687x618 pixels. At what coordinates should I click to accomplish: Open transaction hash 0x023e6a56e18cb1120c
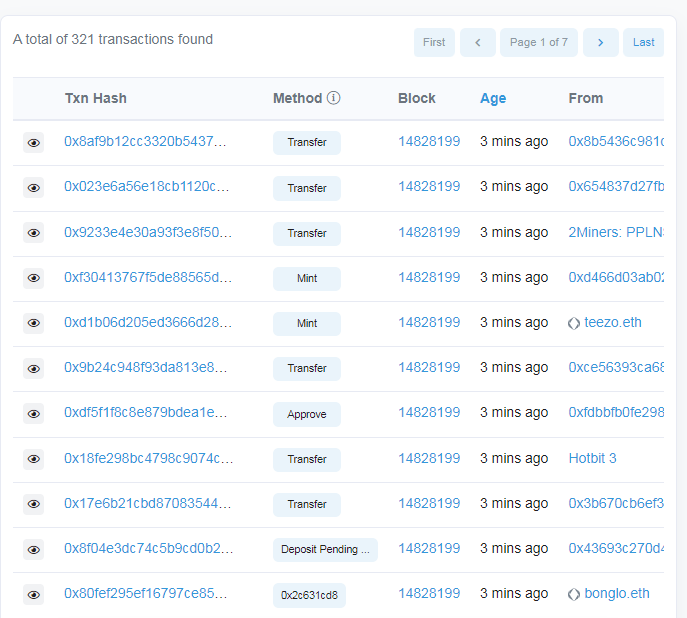pyautogui.click(x=146, y=187)
